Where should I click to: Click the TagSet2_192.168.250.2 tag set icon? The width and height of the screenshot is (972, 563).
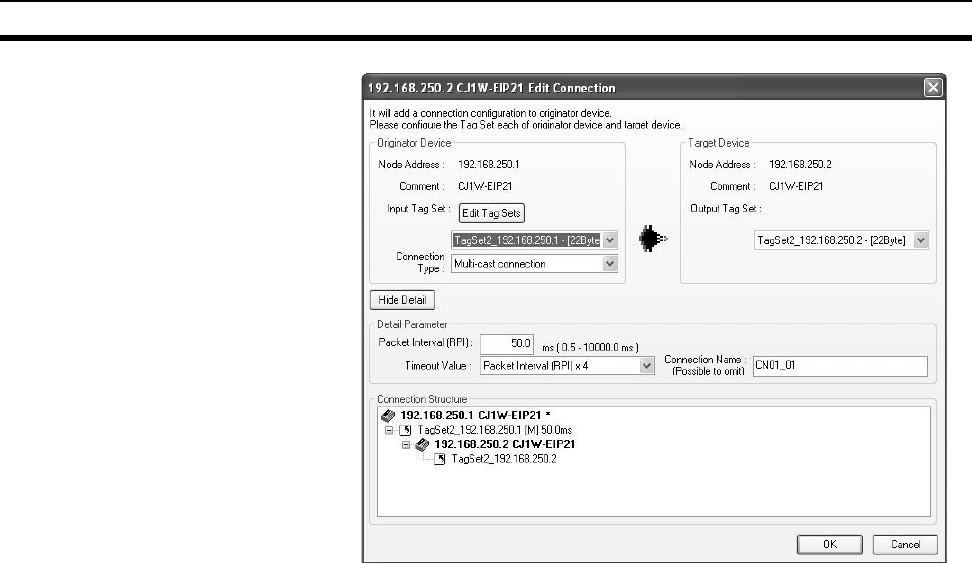pyautogui.click(x=440, y=459)
